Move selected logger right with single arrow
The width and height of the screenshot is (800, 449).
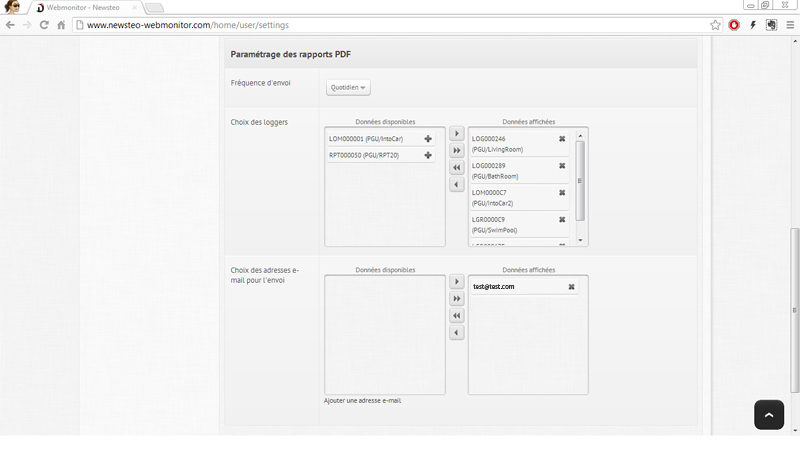[457, 134]
